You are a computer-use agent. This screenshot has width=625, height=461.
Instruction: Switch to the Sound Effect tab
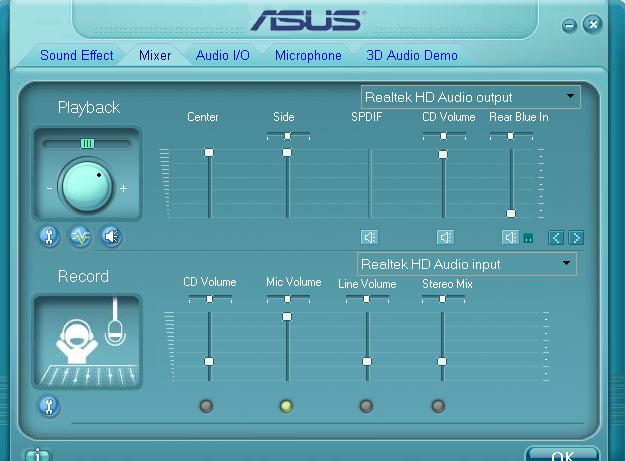[77, 56]
